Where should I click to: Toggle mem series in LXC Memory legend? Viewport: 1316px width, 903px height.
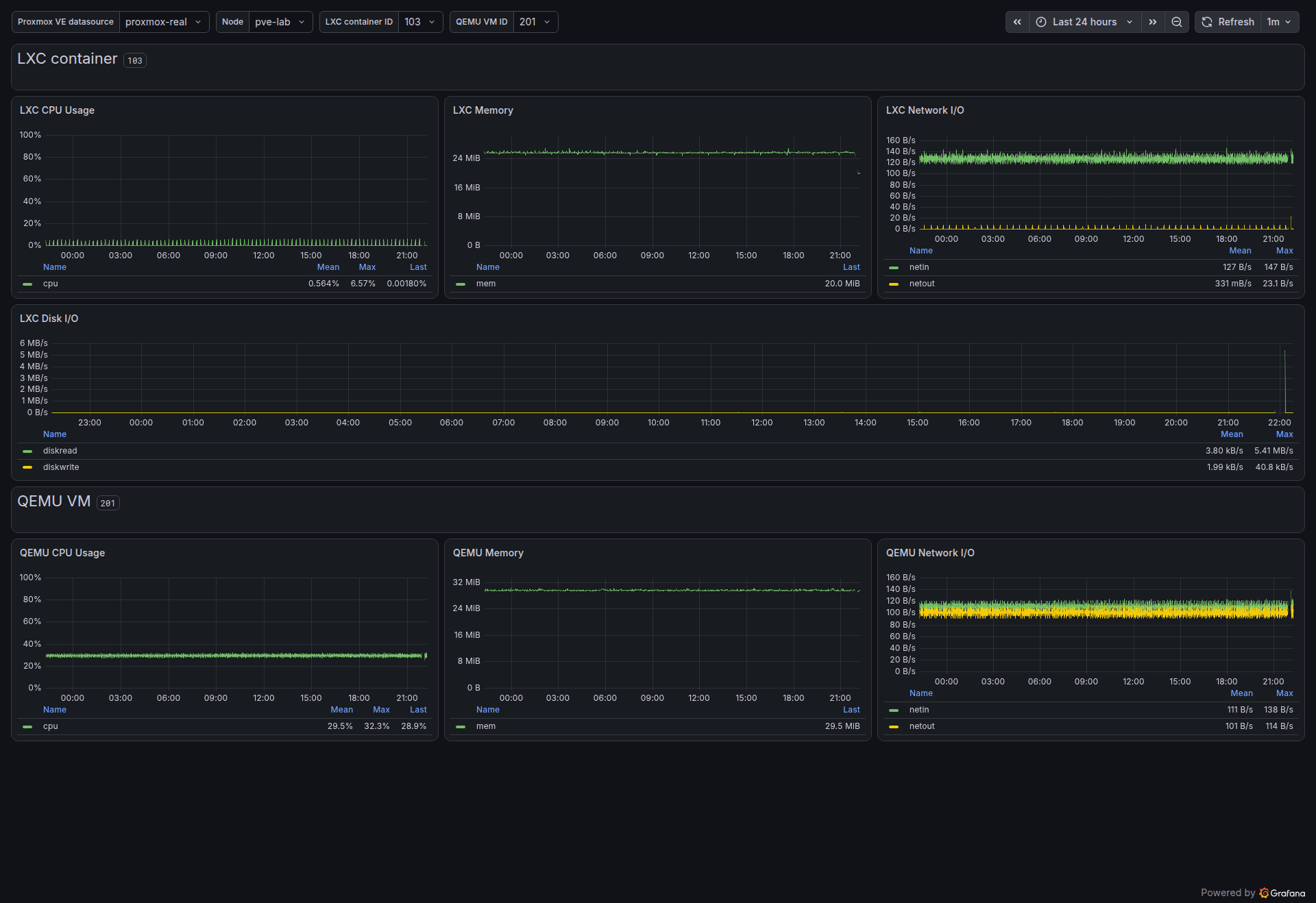[485, 284]
